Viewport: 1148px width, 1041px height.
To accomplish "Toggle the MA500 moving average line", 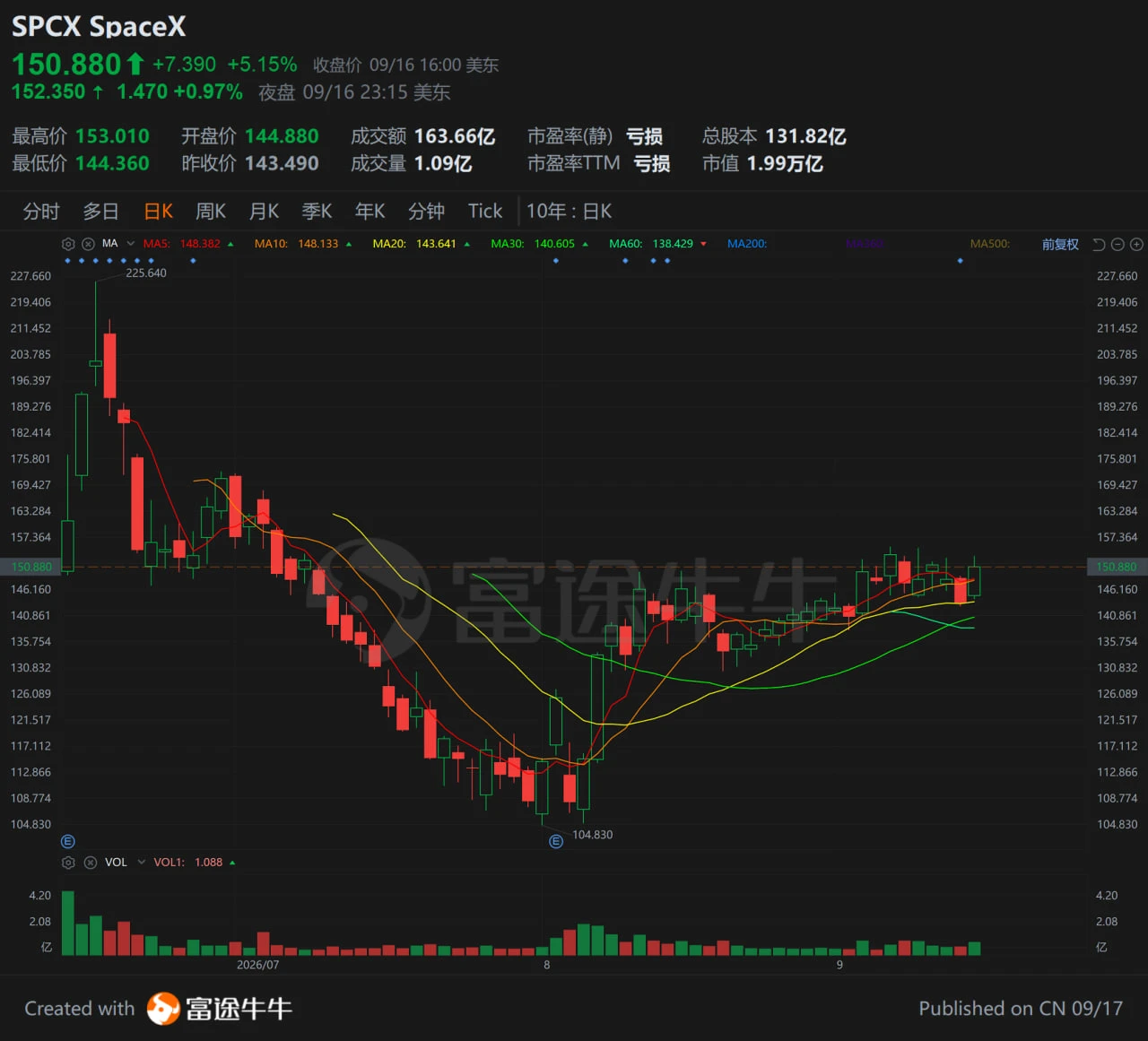I will pos(990,244).
